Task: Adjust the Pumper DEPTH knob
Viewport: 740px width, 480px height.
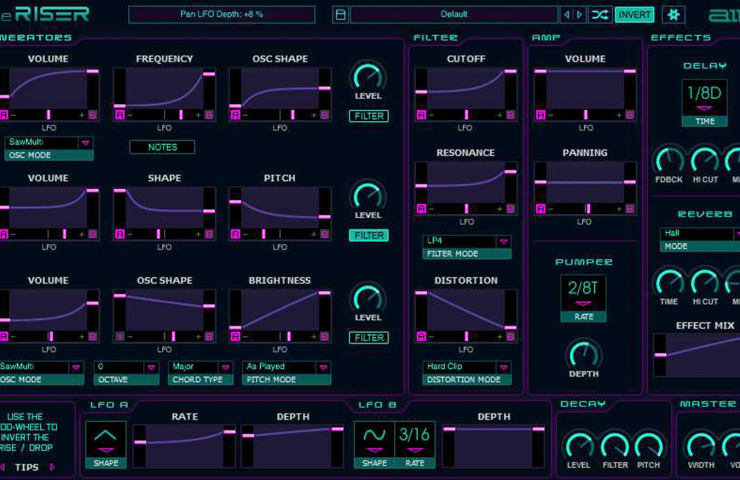Action: tap(584, 354)
